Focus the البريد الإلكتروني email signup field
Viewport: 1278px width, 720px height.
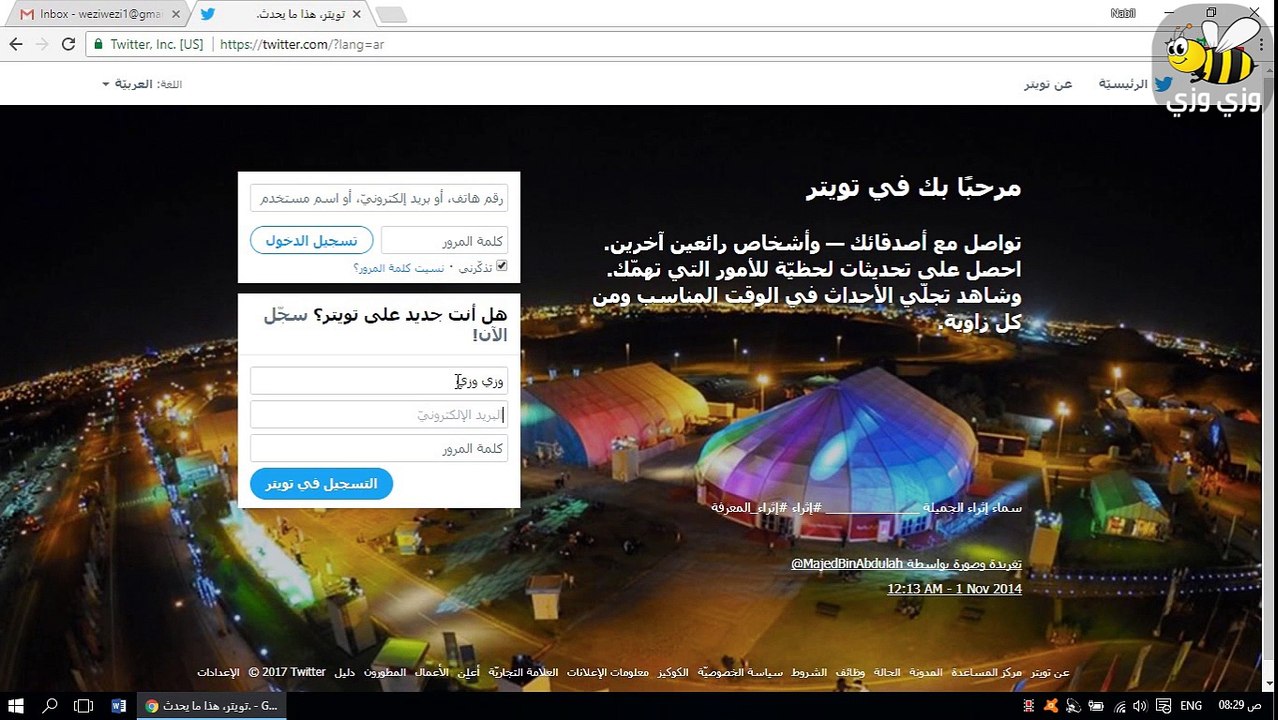pyautogui.click(x=379, y=415)
